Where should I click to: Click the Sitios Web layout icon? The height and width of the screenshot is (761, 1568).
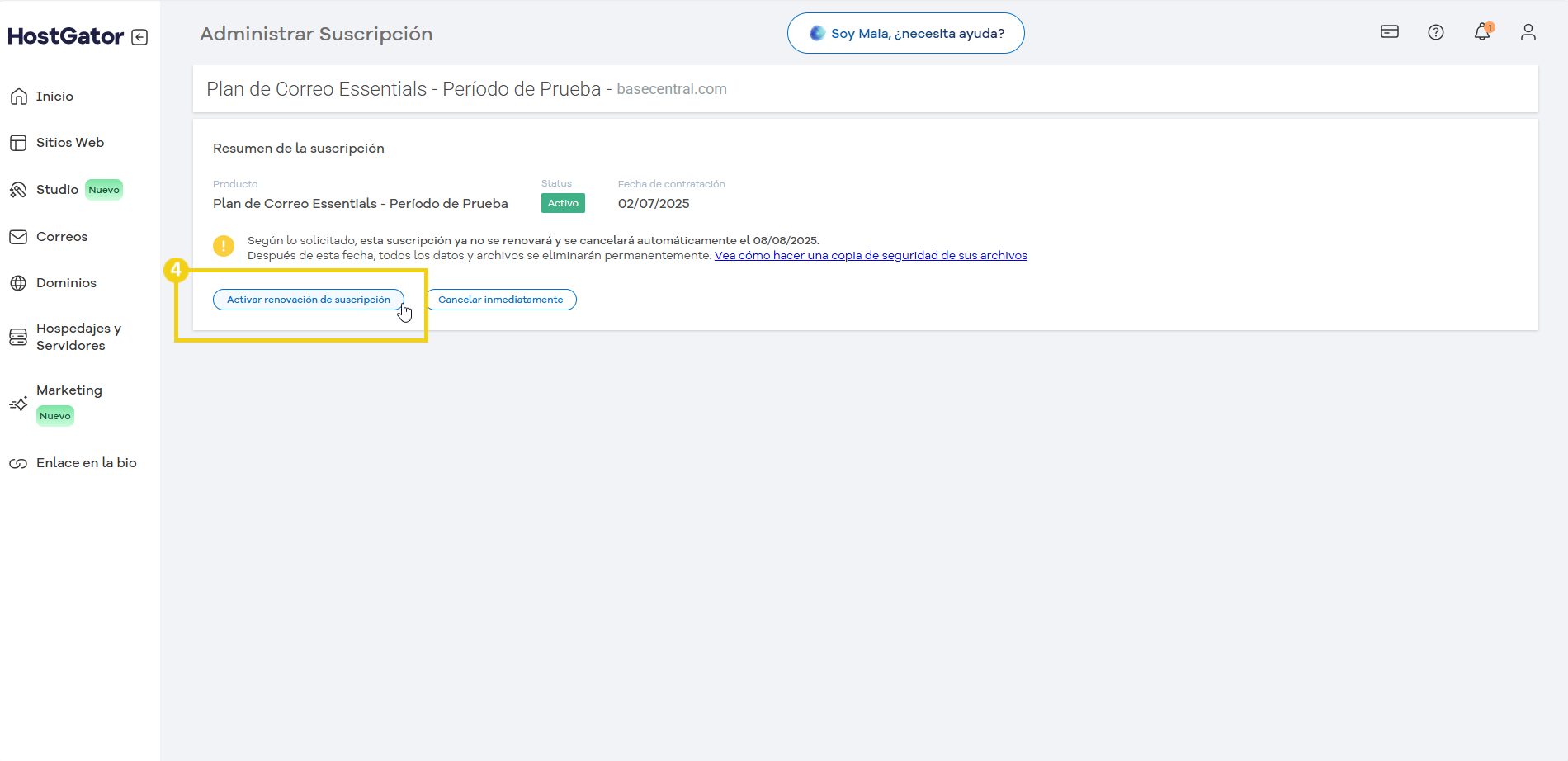18,143
